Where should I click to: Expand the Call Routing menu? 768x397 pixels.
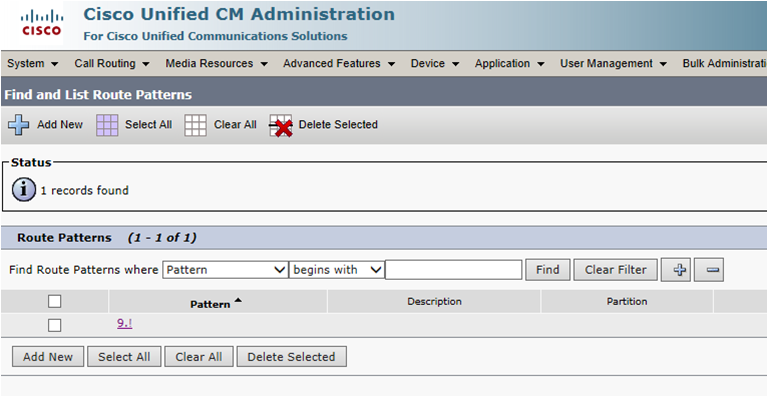pyautogui.click(x=112, y=64)
